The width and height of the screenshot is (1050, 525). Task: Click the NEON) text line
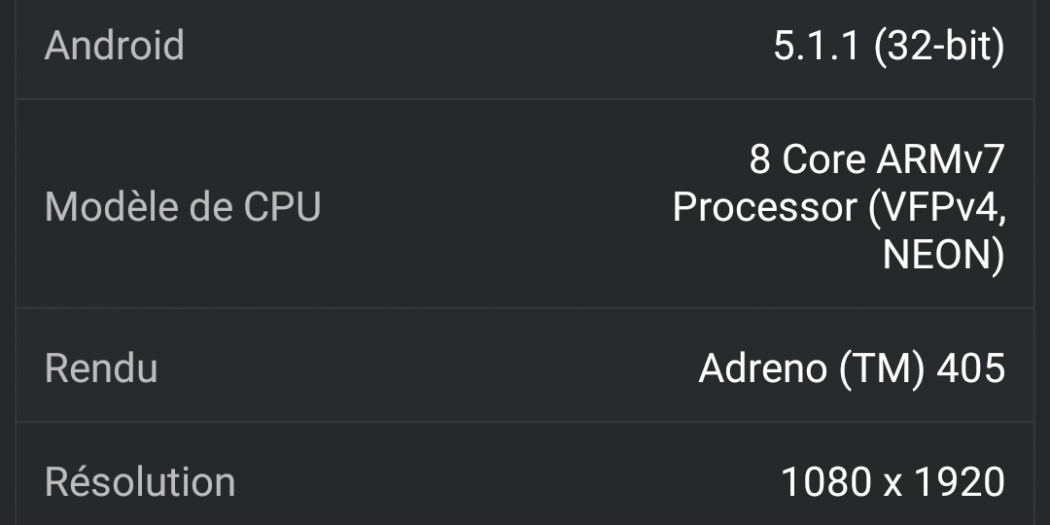pyautogui.click(x=942, y=255)
